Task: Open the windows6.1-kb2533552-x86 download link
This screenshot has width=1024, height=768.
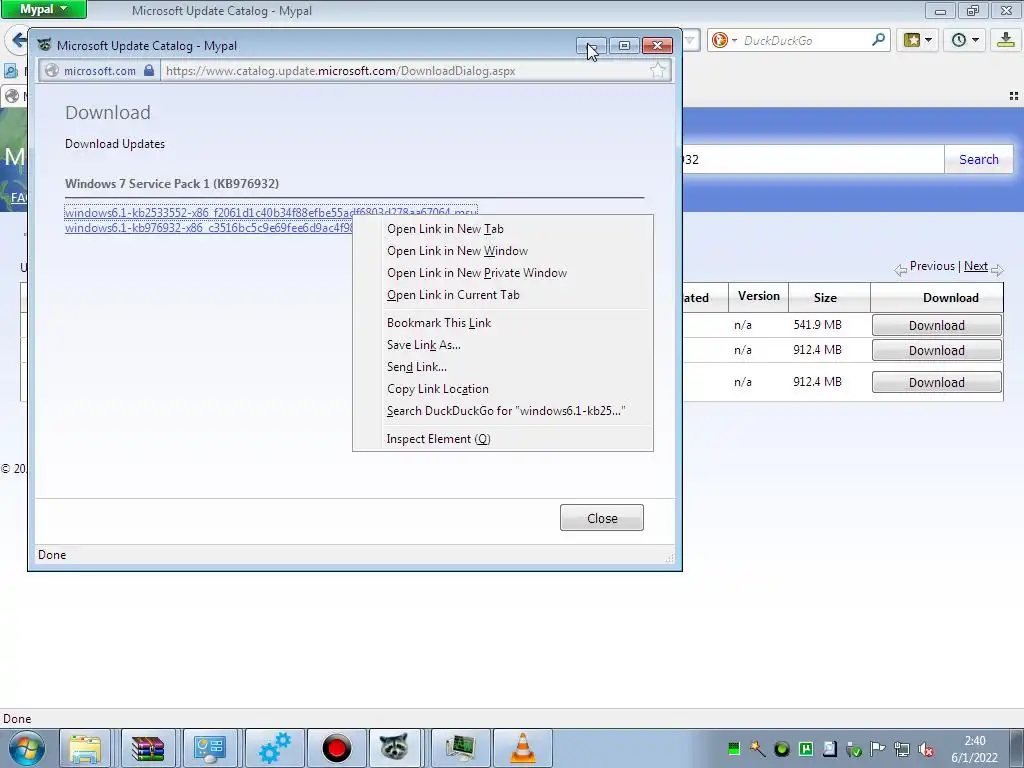Action: click(x=270, y=212)
